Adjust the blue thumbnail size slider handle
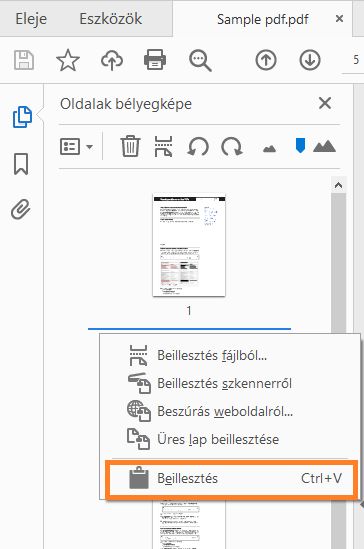364x549 pixels. click(x=300, y=145)
